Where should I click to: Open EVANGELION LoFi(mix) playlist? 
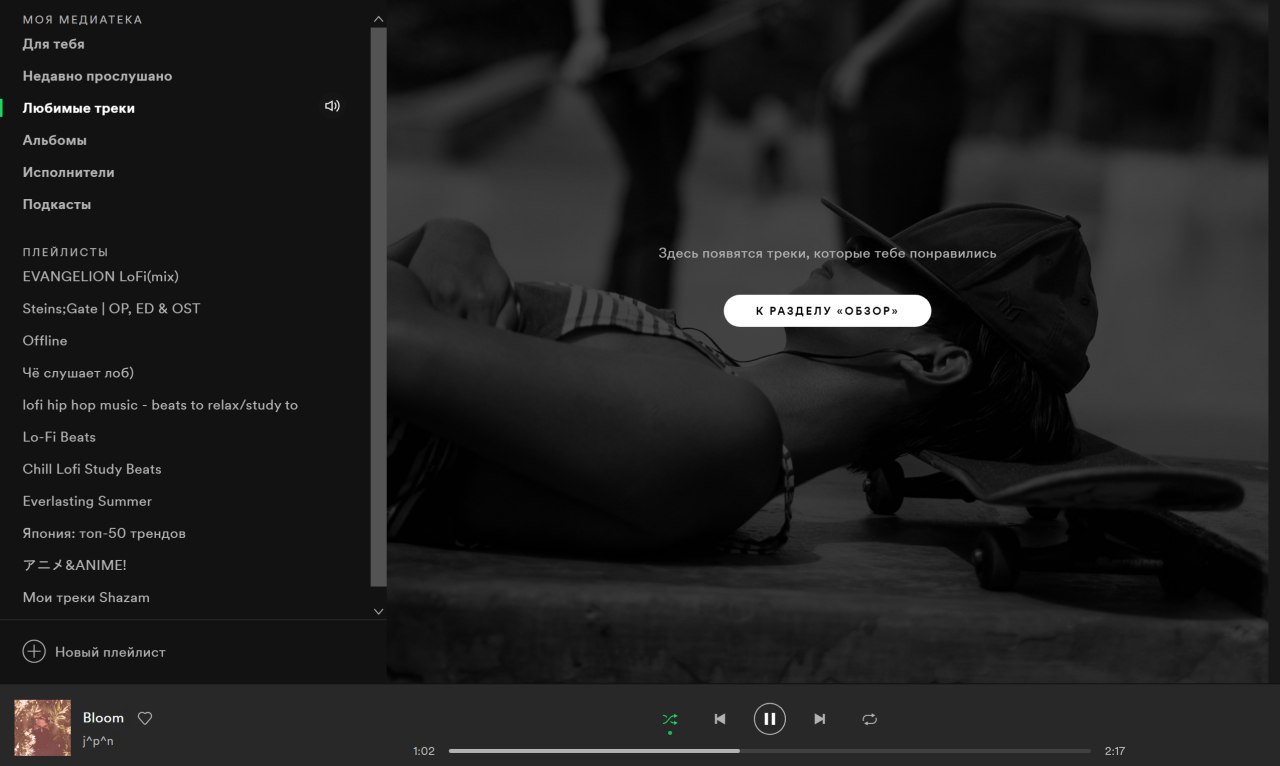(x=100, y=276)
